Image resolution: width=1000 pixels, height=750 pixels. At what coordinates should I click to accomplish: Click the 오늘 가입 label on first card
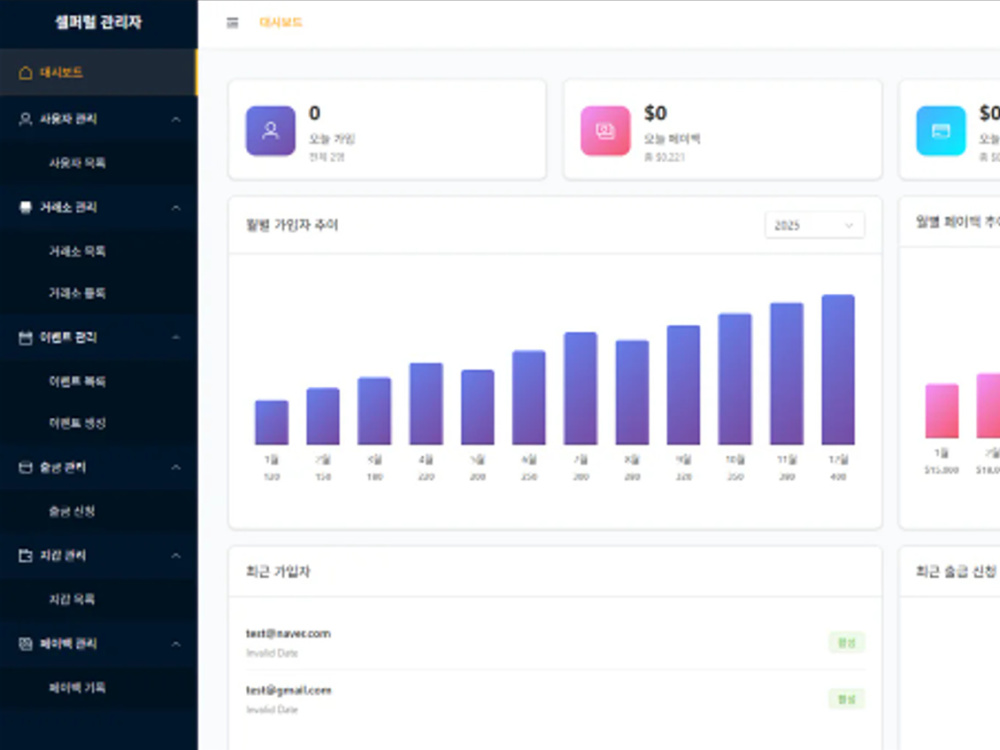332,138
